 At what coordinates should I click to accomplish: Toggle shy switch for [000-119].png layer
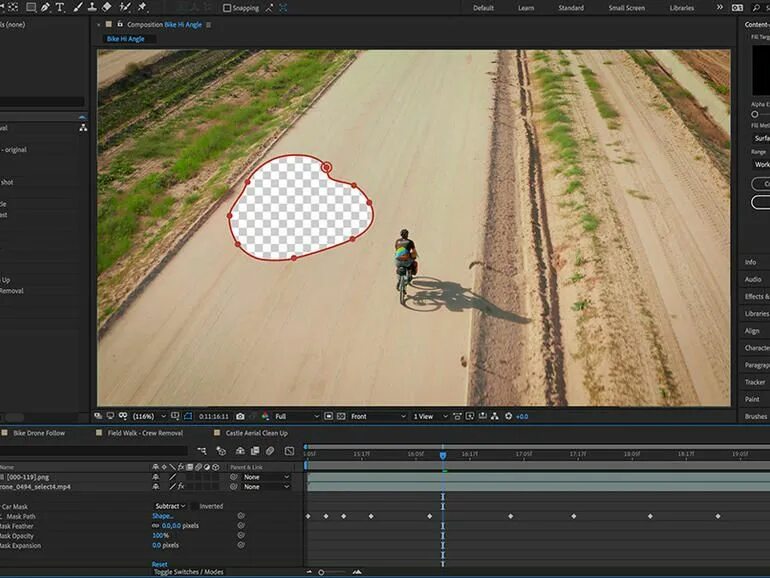[156, 477]
